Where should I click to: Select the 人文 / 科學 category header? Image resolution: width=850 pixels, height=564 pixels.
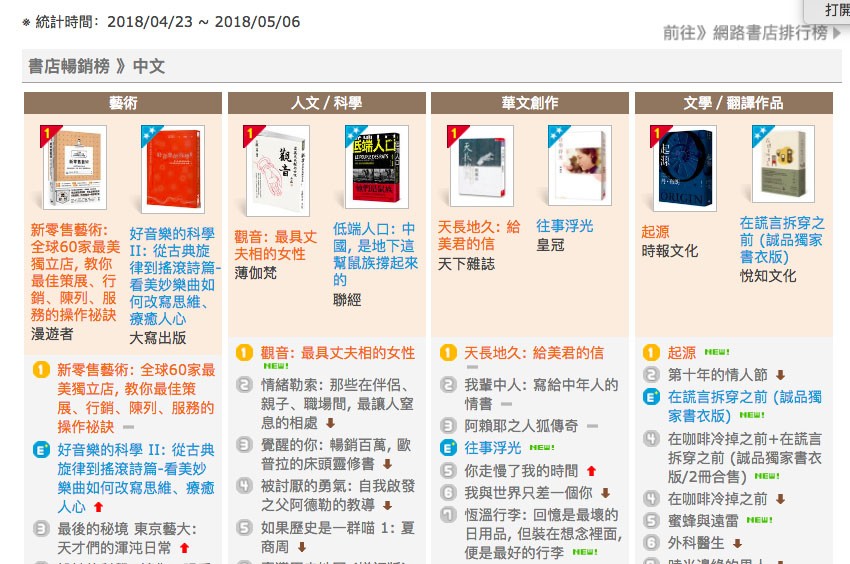pos(326,103)
